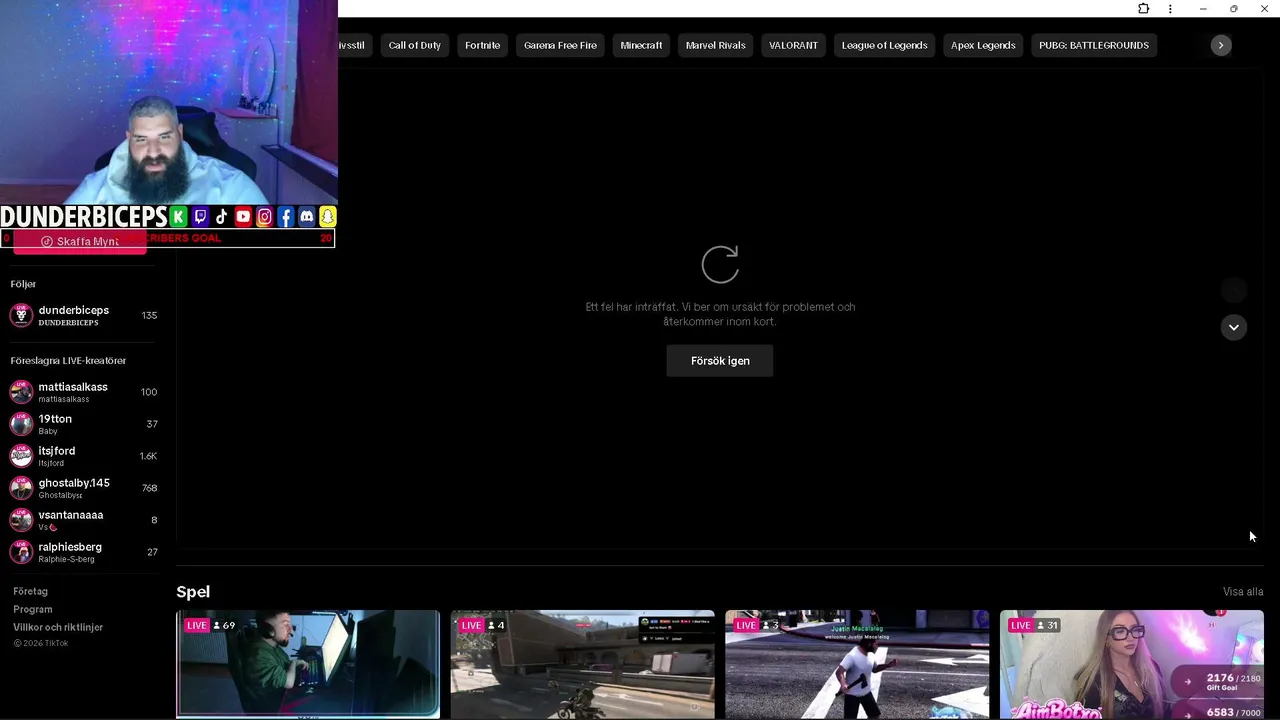Open the 19tton live channel
The image size is (1280, 720).
[84, 424]
